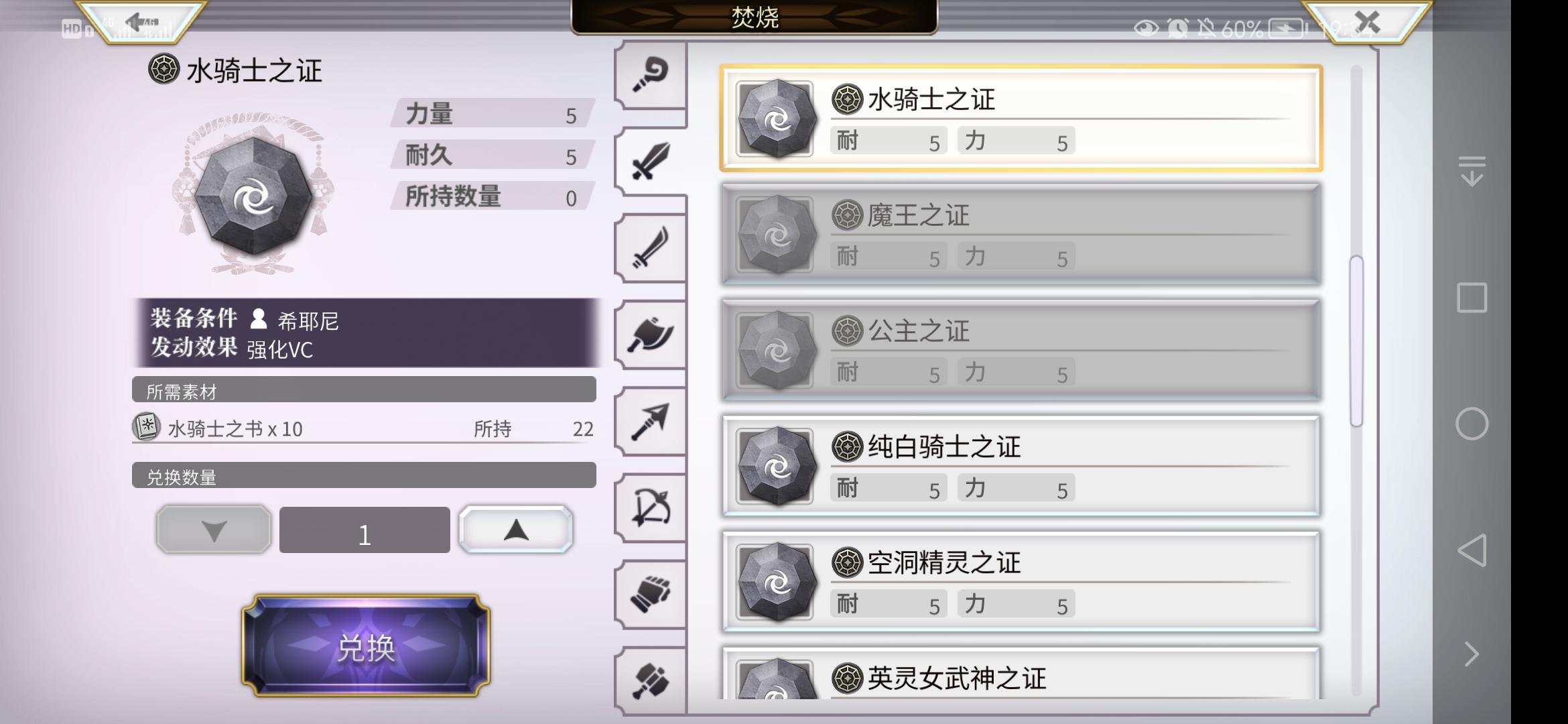Decrease exchange quantity with down arrow
The image size is (1568, 724).
pos(214,530)
